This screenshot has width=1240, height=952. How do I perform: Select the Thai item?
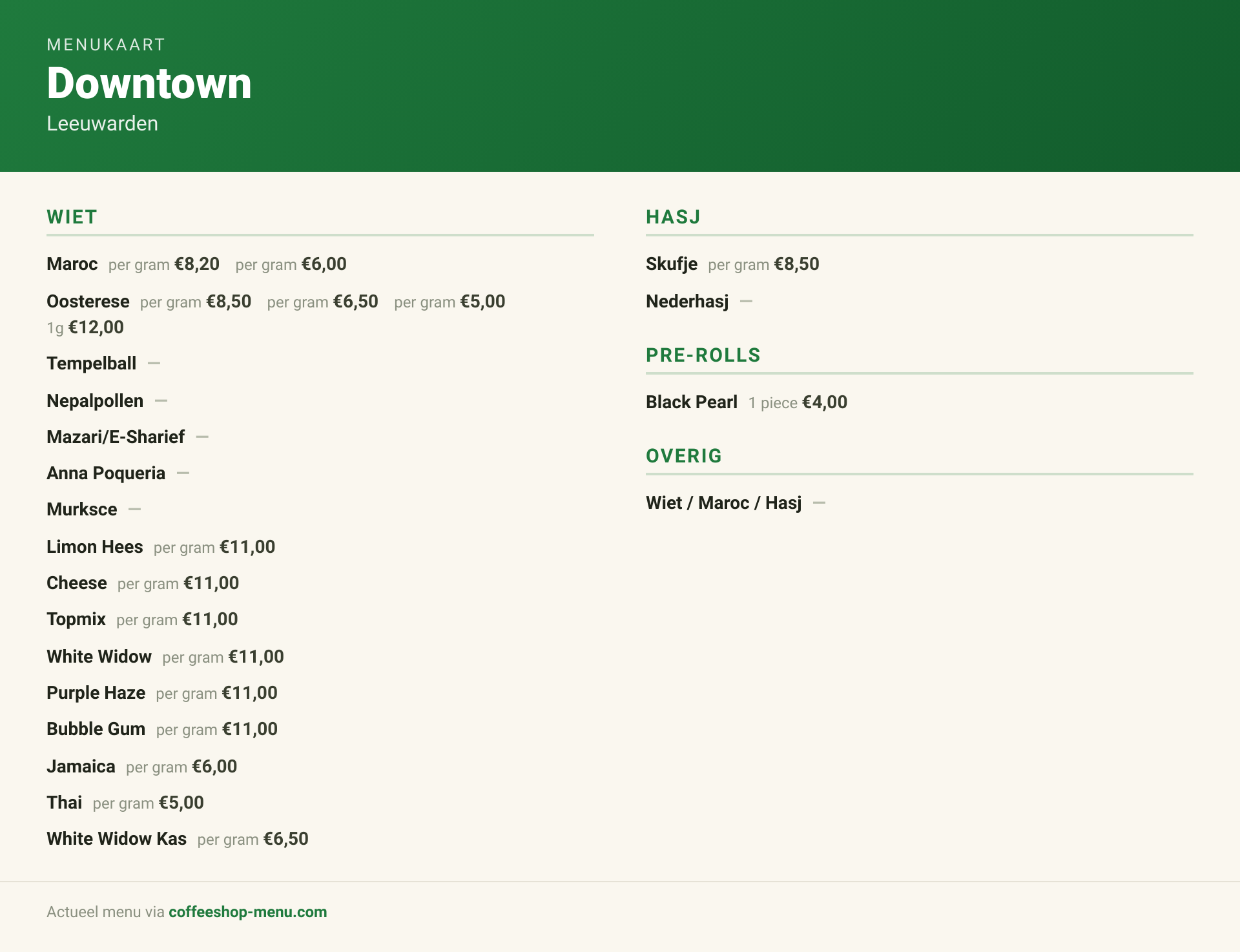(x=65, y=803)
